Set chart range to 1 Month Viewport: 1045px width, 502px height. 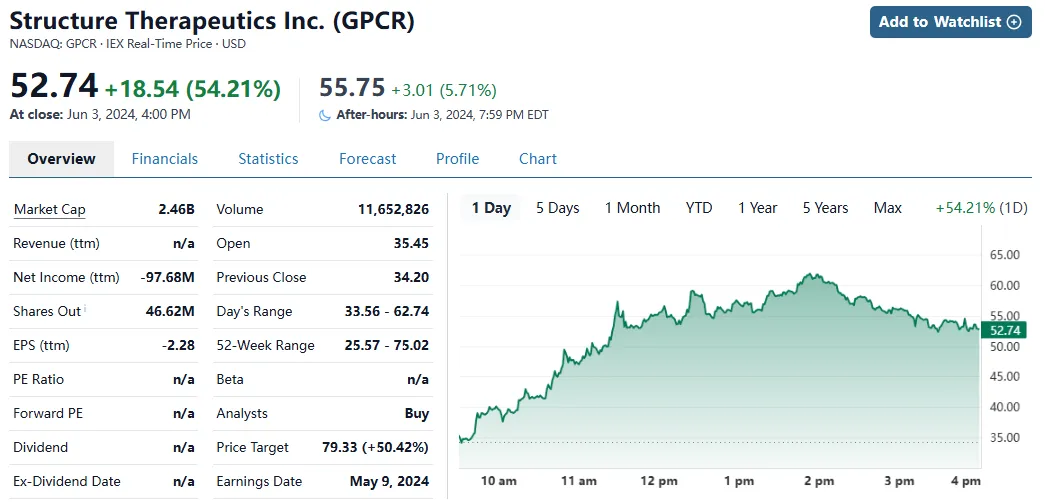point(632,208)
